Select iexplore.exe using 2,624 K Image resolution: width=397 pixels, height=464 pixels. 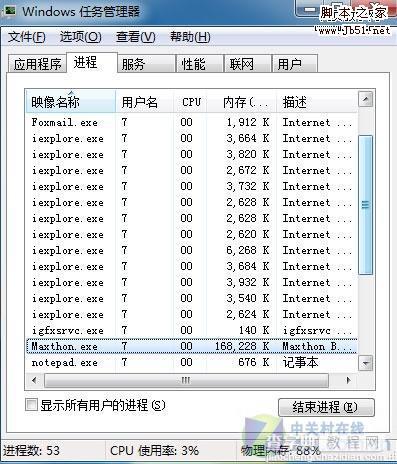[x=192, y=314]
